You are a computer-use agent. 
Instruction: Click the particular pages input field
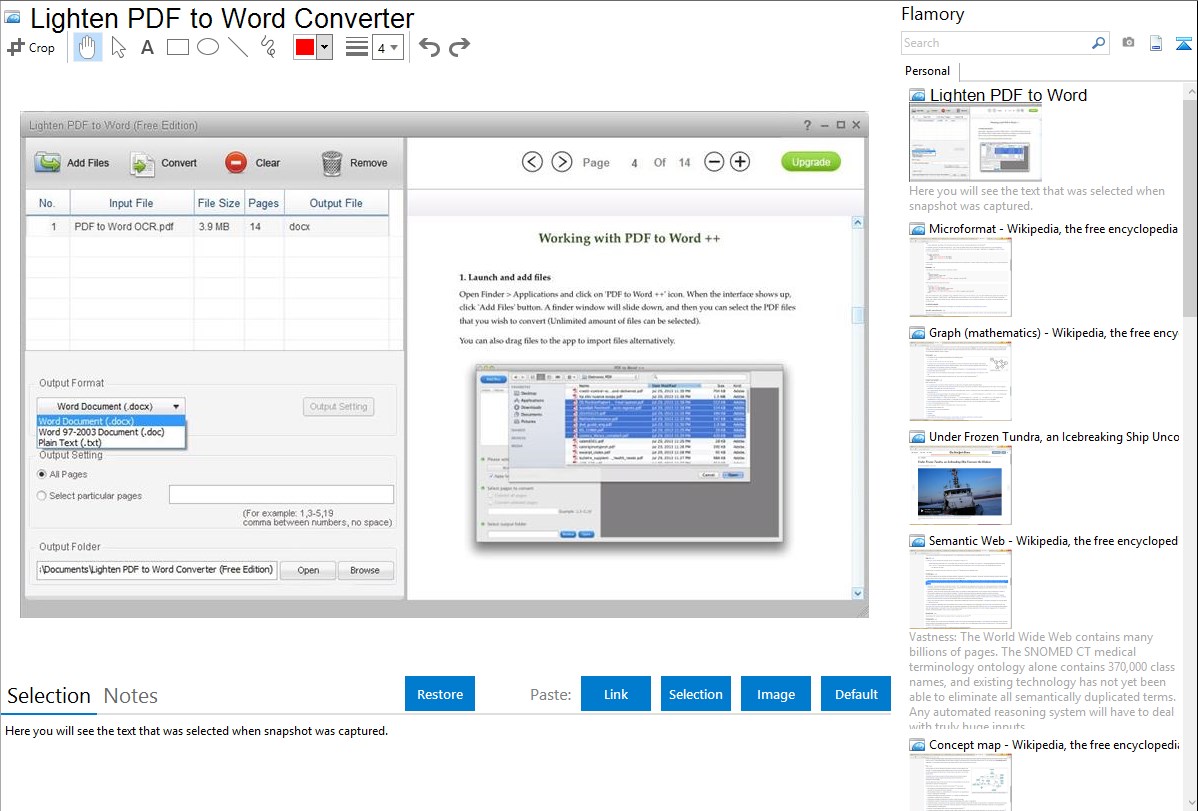pyautogui.click(x=281, y=495)
